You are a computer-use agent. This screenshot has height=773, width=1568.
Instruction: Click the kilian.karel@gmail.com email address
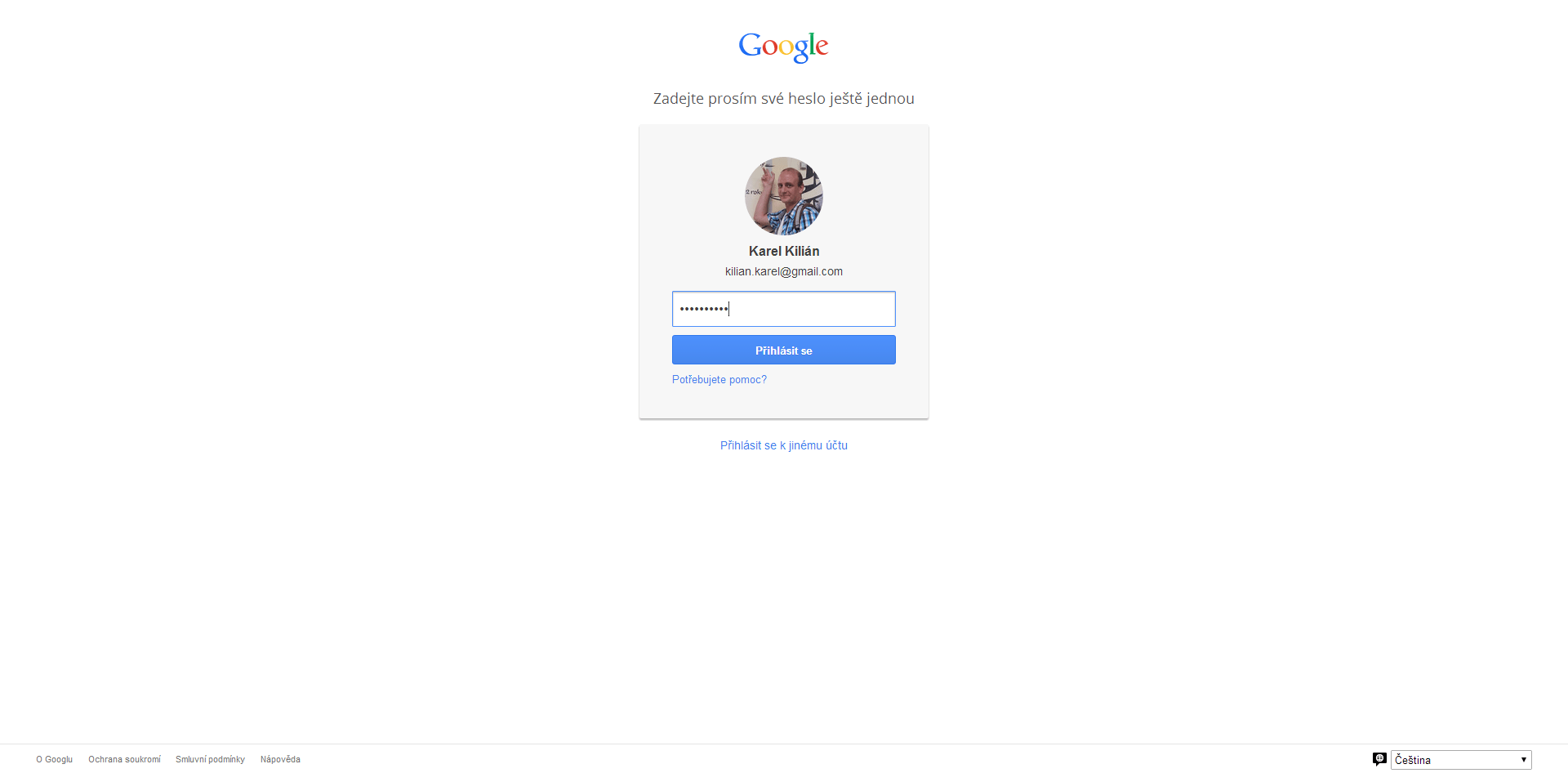[x=784, y=271]
